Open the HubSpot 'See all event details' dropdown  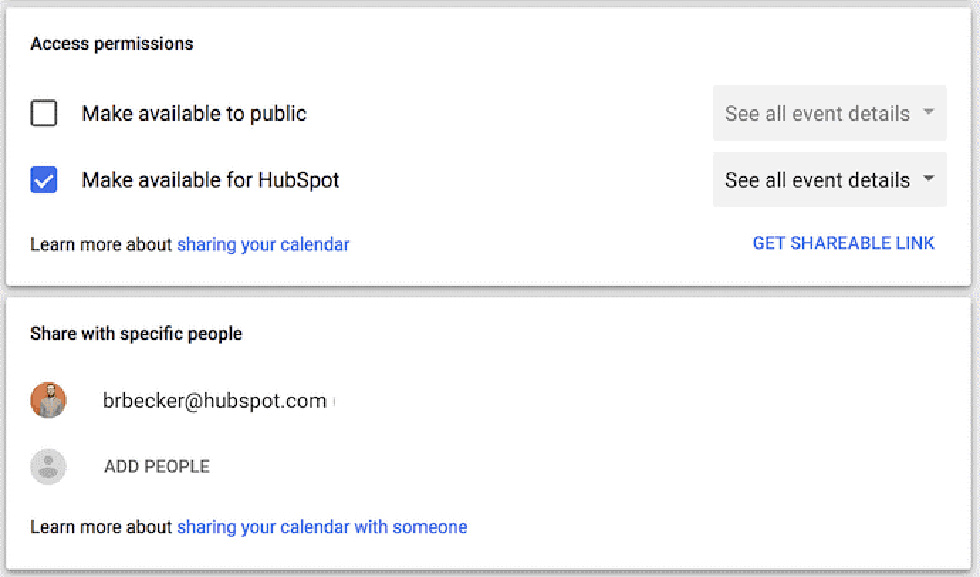coord(818,181)
